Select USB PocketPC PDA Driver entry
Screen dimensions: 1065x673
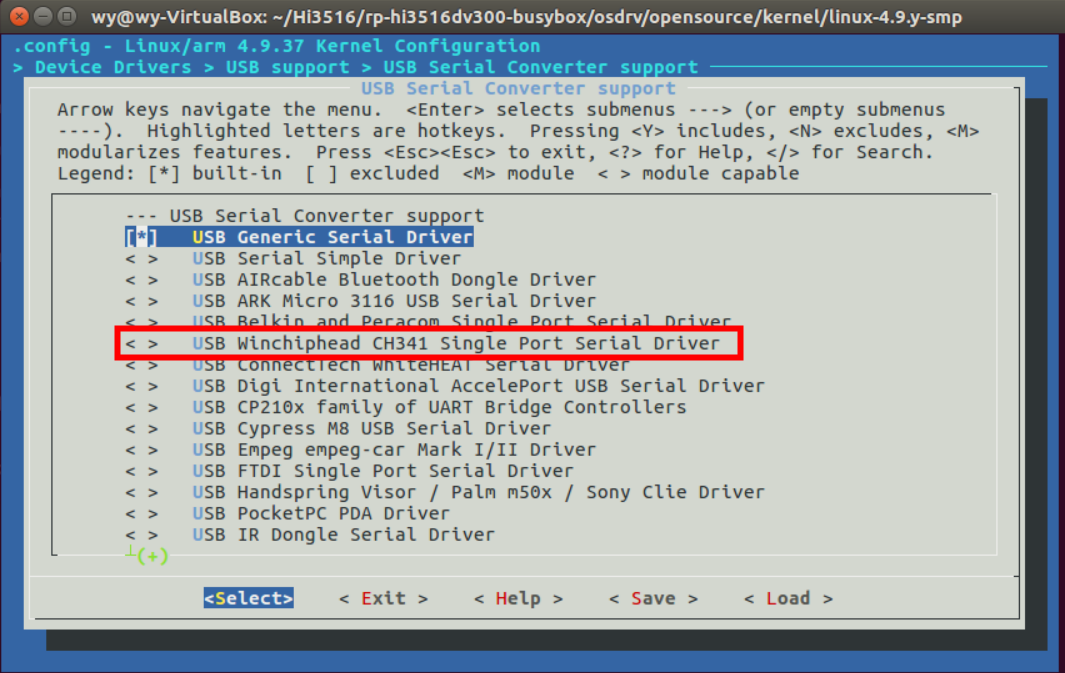click(321, 513)
